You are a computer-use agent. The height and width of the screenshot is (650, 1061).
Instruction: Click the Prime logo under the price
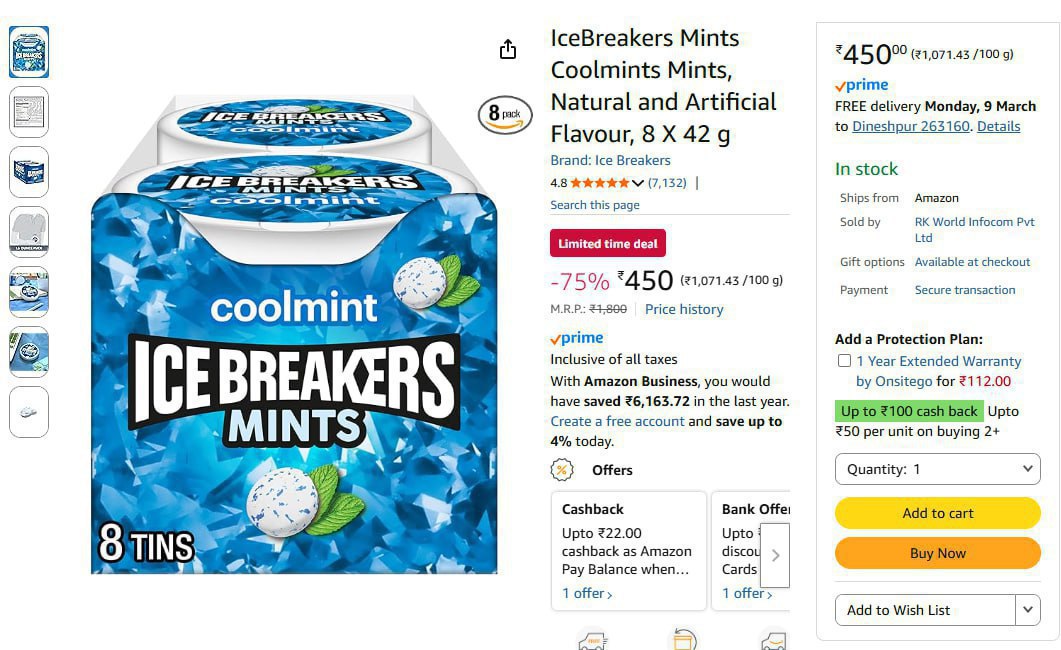[x=577, y=338]
